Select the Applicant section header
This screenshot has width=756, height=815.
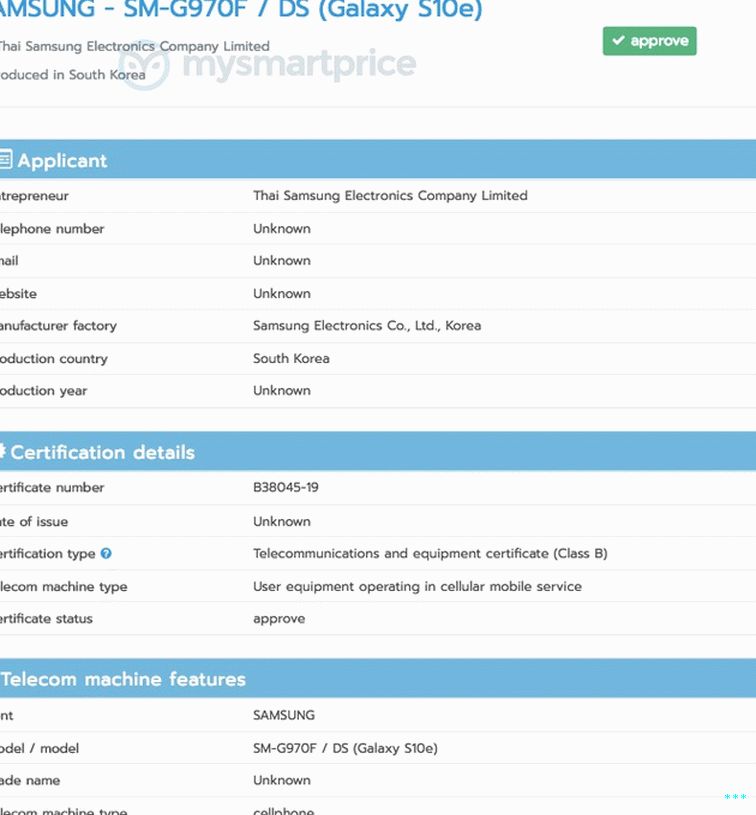pos(378,159)
